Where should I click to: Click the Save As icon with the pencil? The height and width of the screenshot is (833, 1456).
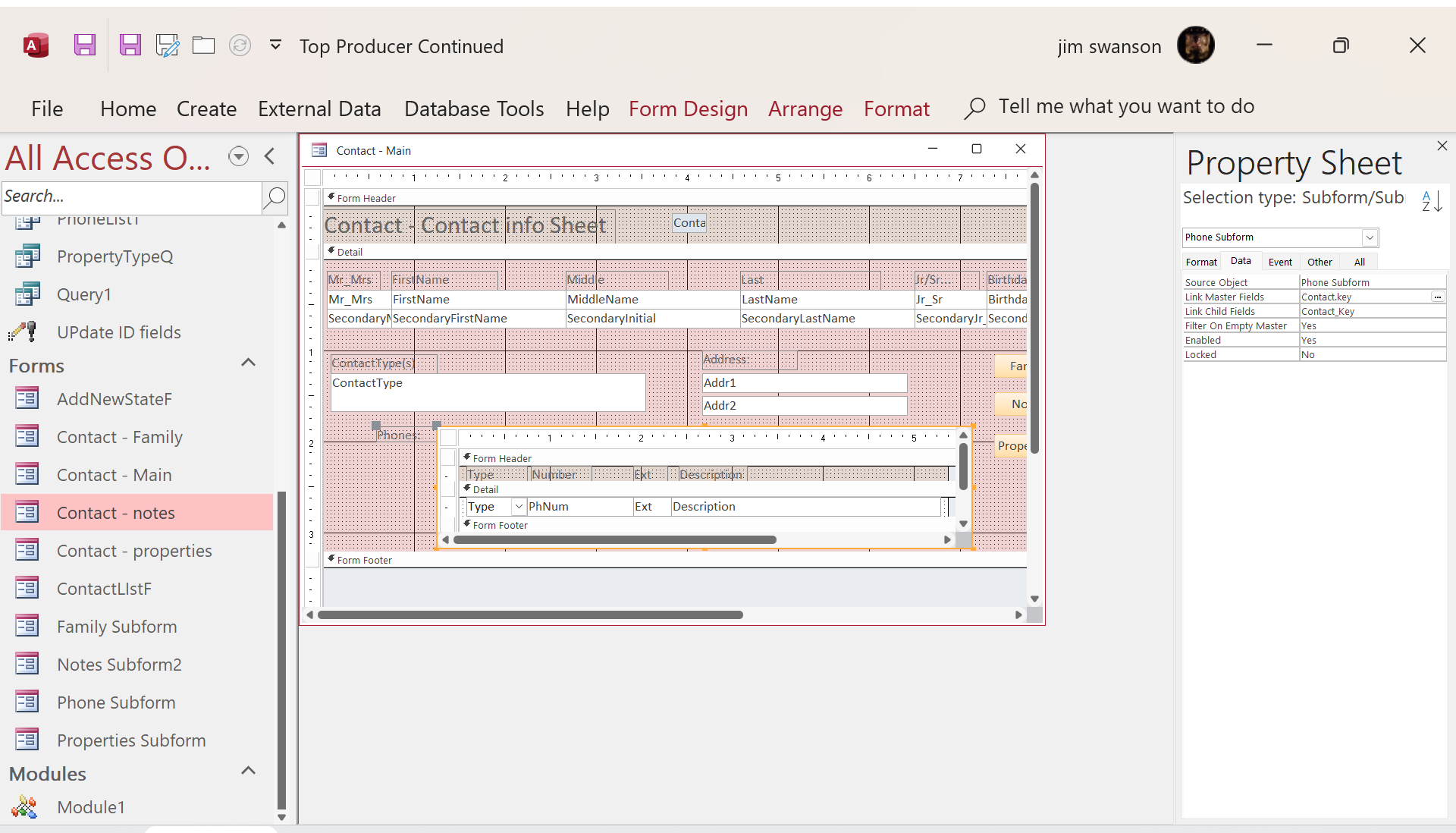tap(167, 45)
